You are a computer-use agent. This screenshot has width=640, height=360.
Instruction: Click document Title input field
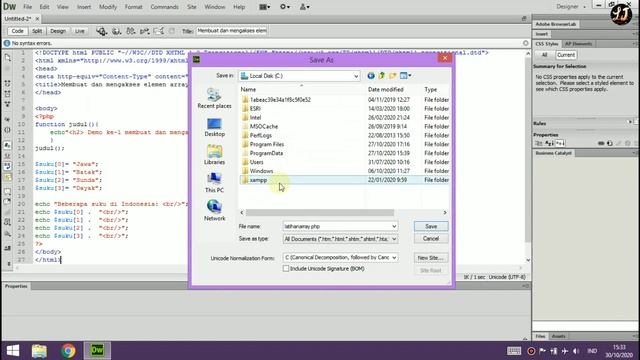click(x=232, y=31)
